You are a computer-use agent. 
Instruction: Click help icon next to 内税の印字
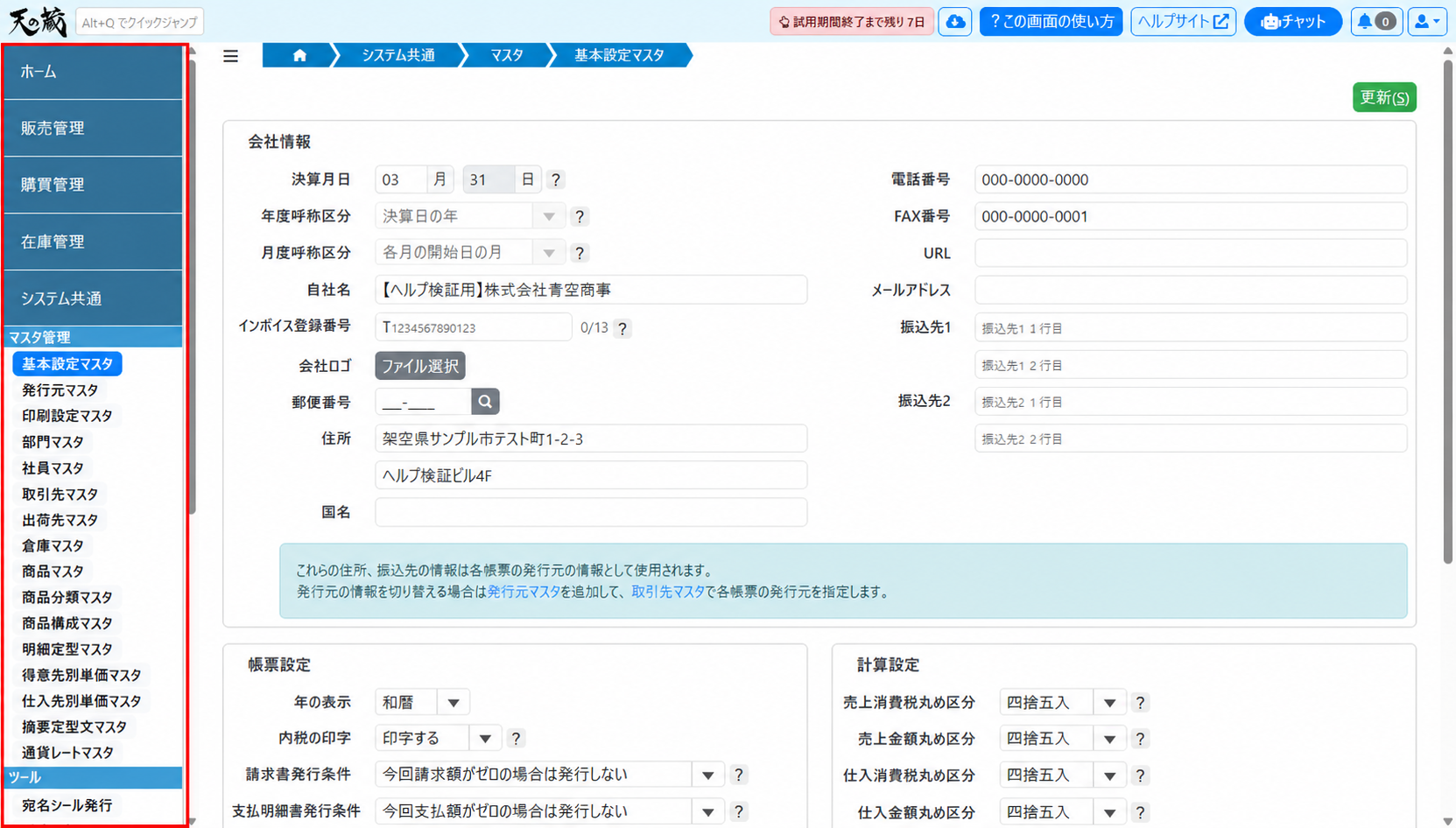[x=516, y=739]
